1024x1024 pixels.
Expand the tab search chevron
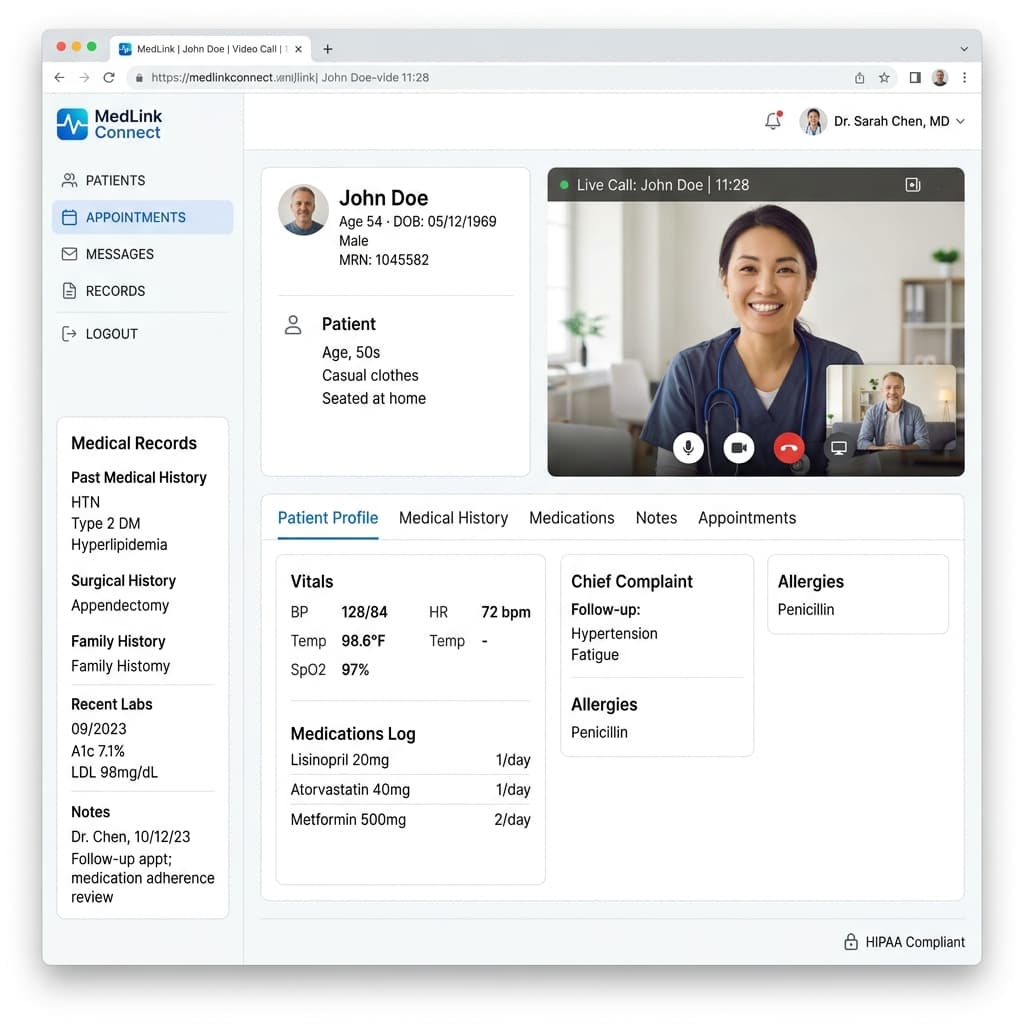click(964, 49)
